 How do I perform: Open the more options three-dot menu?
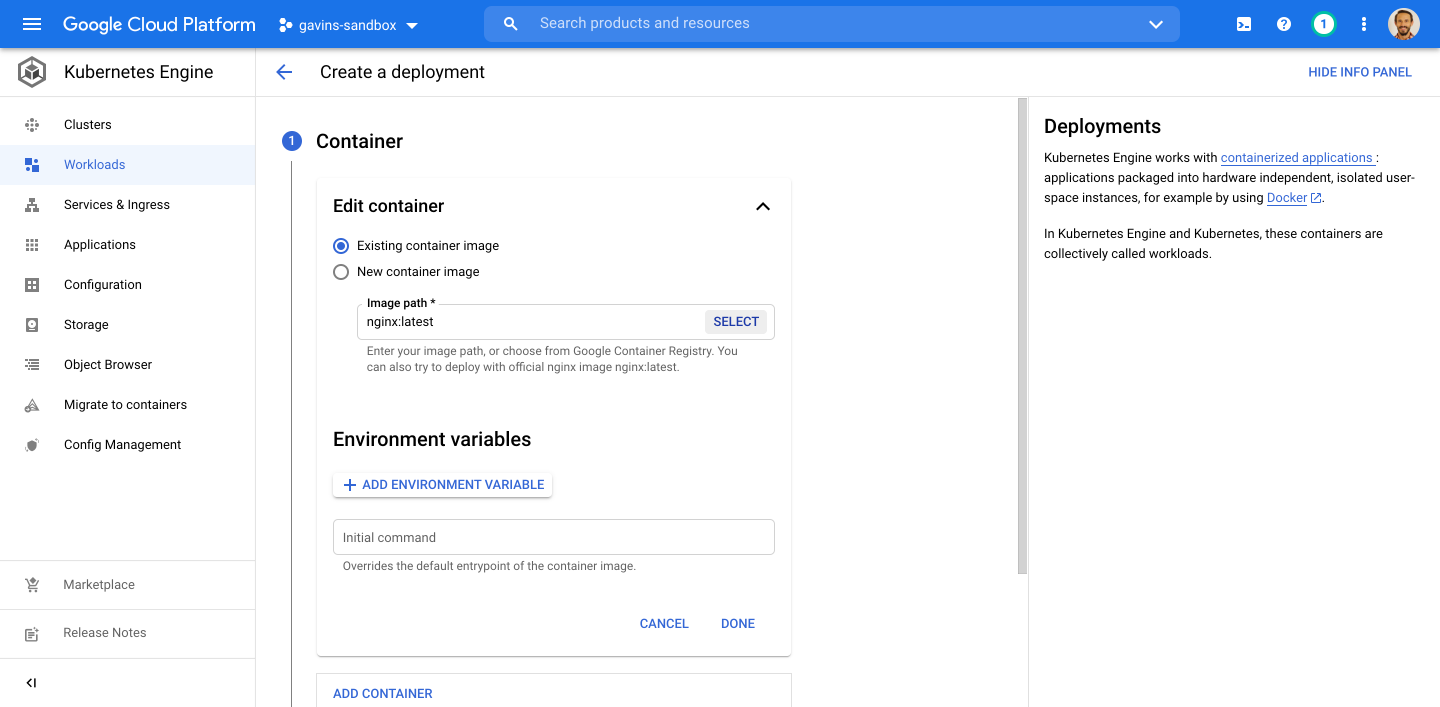1364,23
